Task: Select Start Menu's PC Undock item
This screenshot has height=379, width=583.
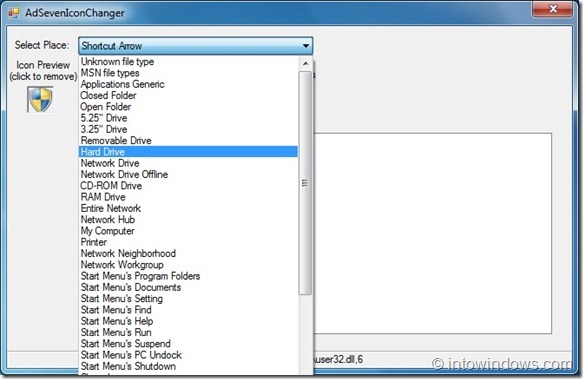Action: pyautogui.click(x=189, y=355)
